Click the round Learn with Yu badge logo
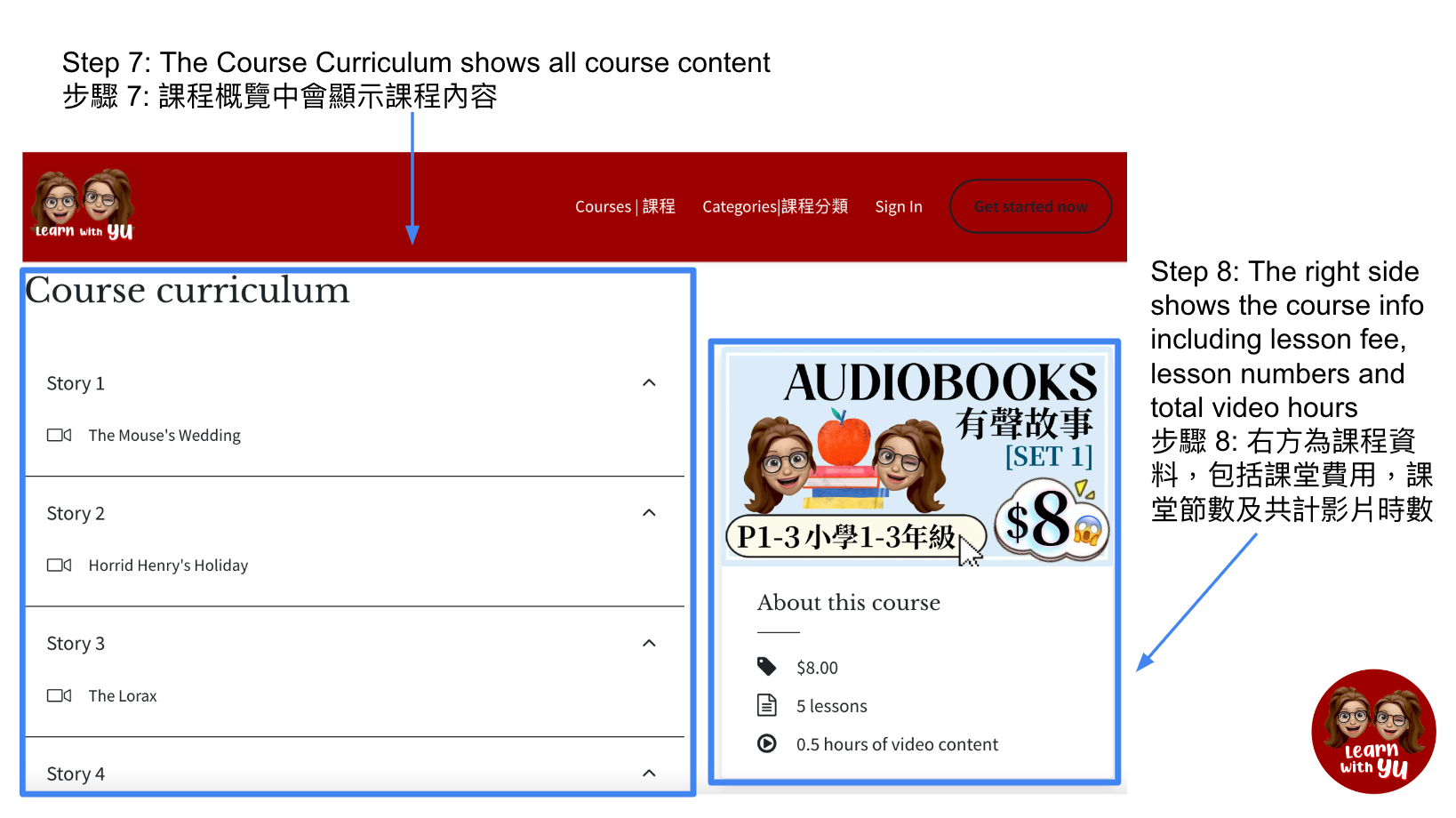This screenshot has width=1456, height=818. click(x=1373, y=731)
